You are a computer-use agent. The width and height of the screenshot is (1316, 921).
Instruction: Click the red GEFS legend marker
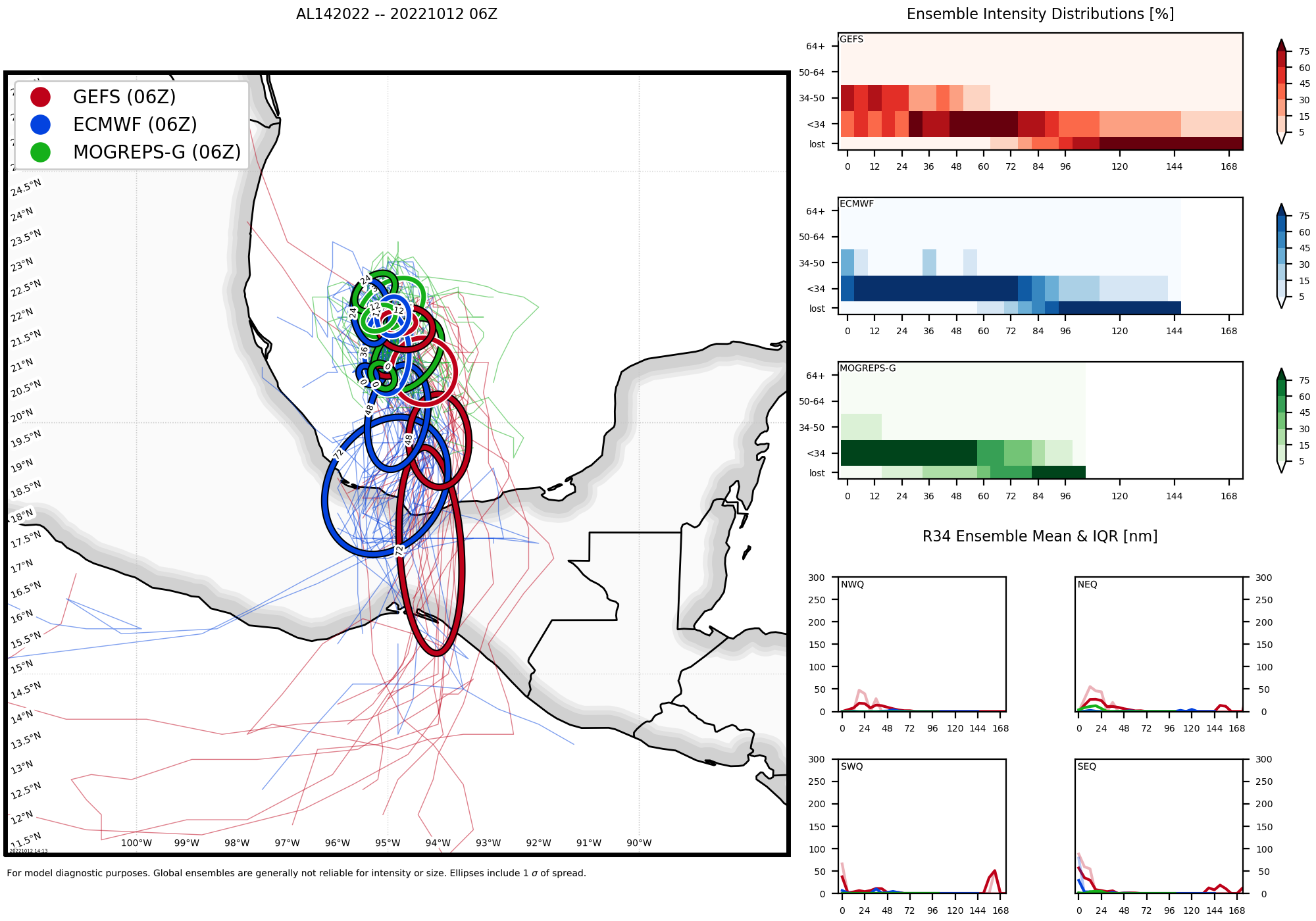pyautogui.click(x=41, y=97)
